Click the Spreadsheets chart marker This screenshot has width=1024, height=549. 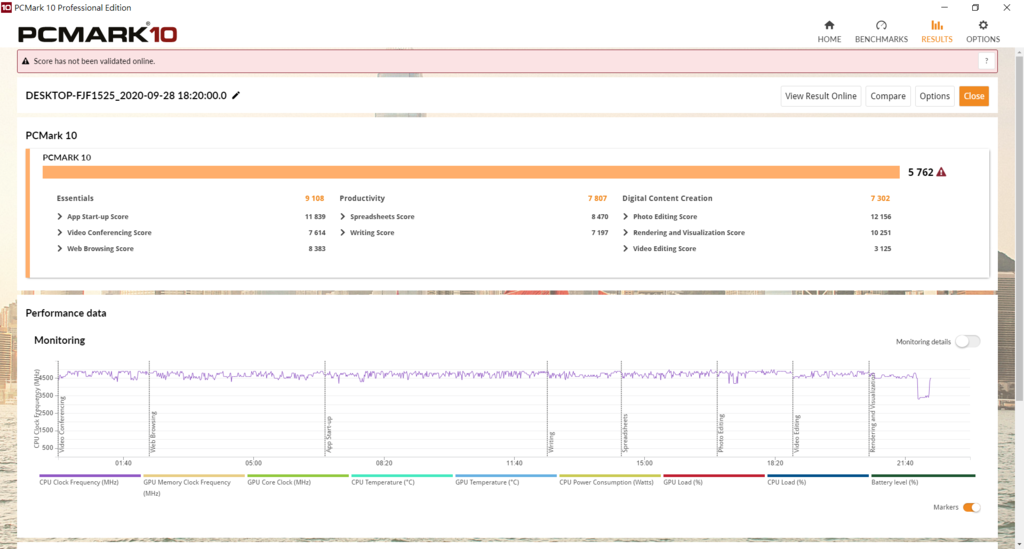coord(625,433)
